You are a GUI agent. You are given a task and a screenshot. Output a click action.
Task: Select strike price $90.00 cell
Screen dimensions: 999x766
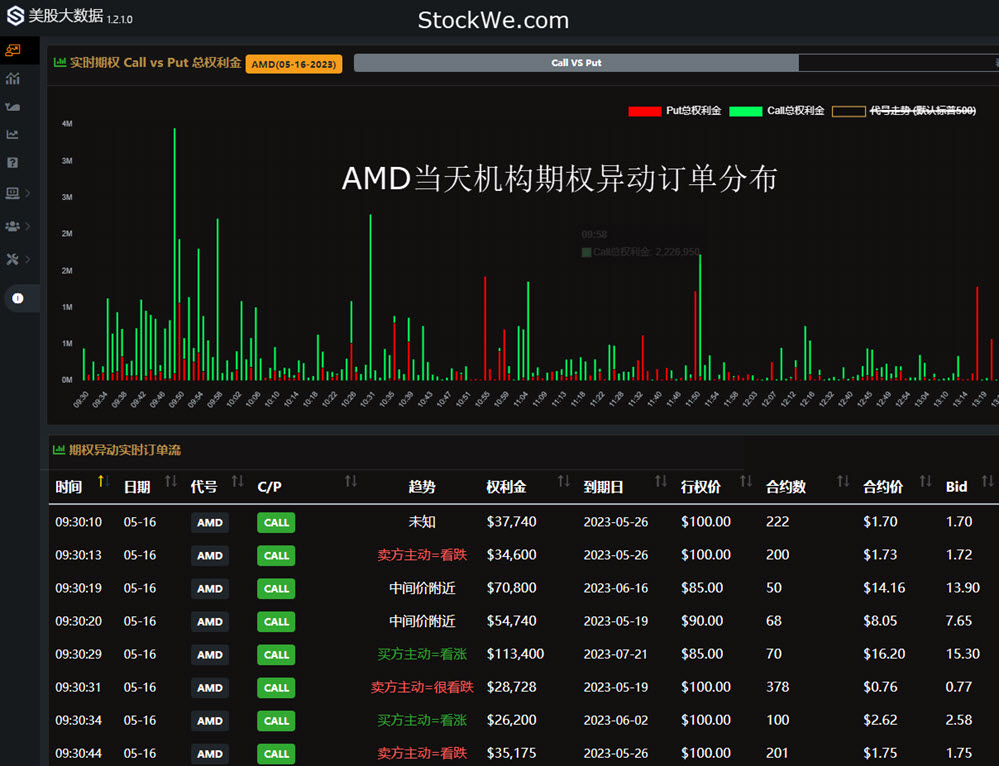pyautogui.click(x=701, y=621)
